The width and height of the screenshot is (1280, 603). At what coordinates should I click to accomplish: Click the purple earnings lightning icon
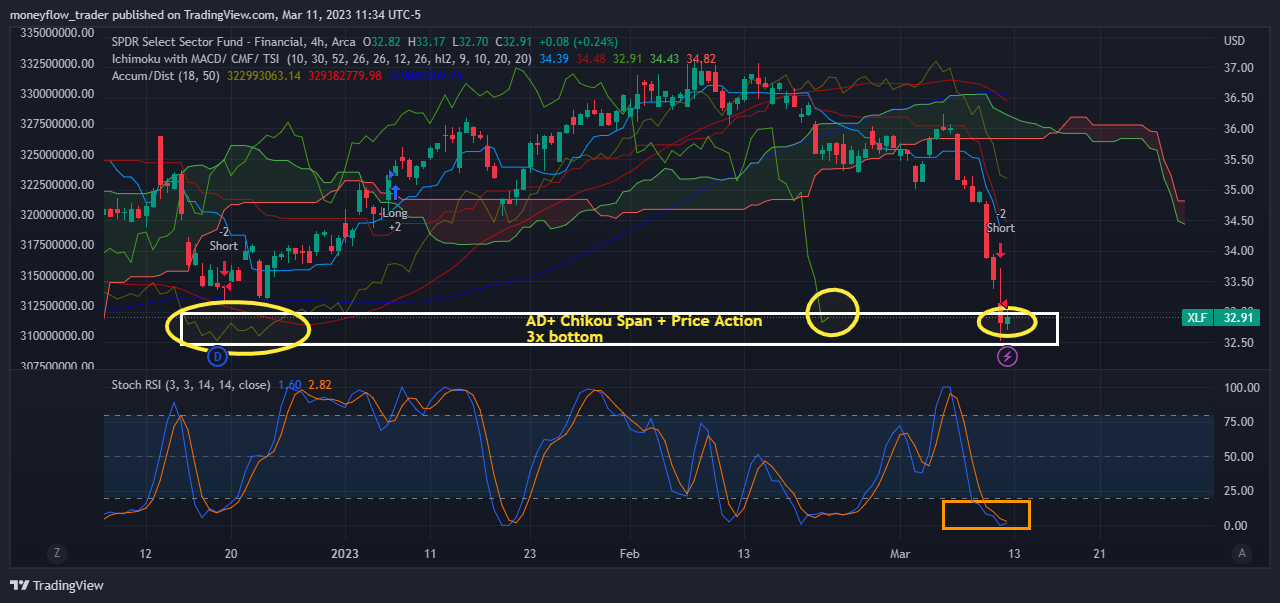1008,356
